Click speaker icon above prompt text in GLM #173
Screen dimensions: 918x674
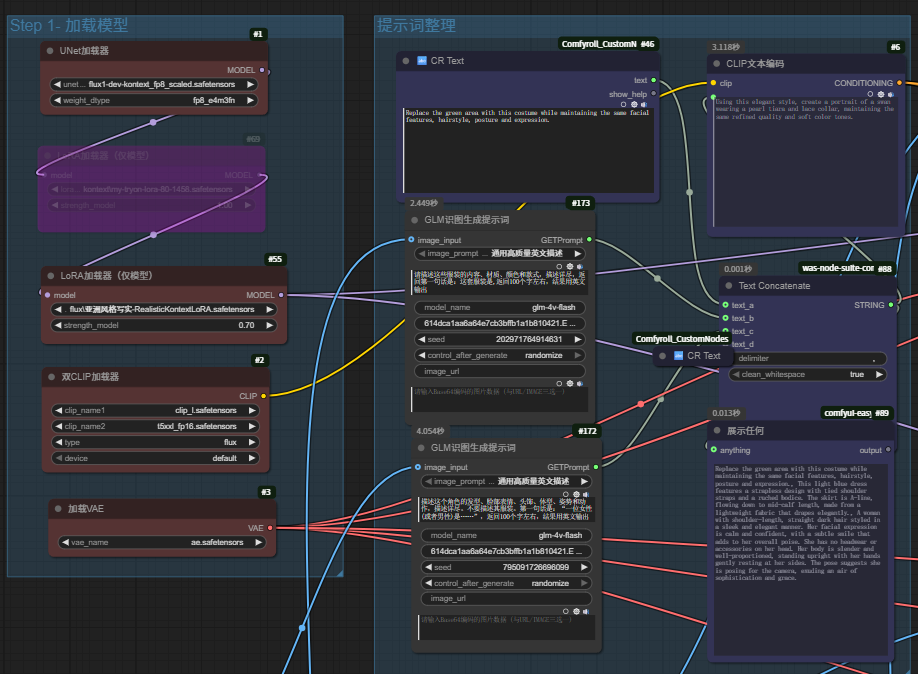pyautogui.click(x=580, y=266)
